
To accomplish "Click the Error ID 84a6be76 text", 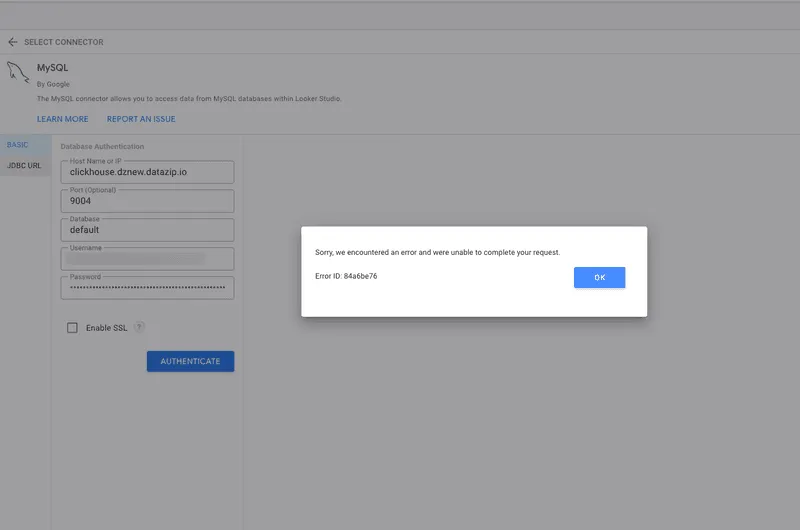I will coord(346,276).
